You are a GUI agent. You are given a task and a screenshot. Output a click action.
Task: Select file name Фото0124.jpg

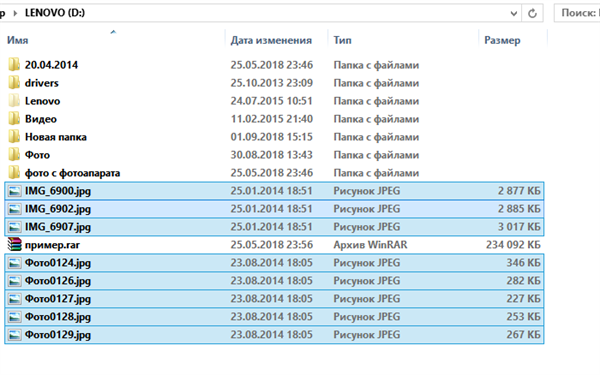(58, 263)
